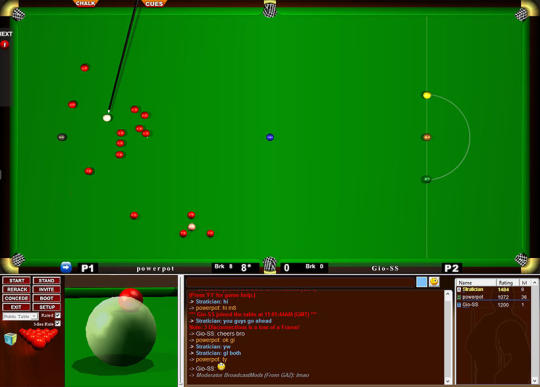Click Stratician's name in the player list
540x387 pixels.
pyautogui.click(x=473, y=290)
